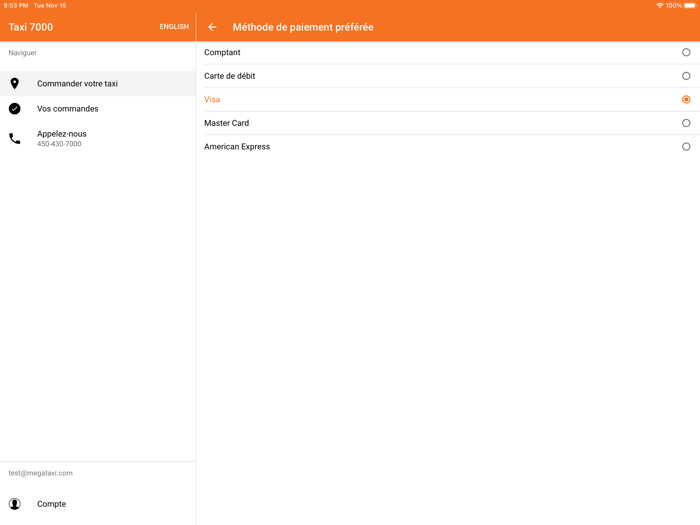
Task: Tap the phone icon for Appelez-nous
Action: (x=15, y=139)
